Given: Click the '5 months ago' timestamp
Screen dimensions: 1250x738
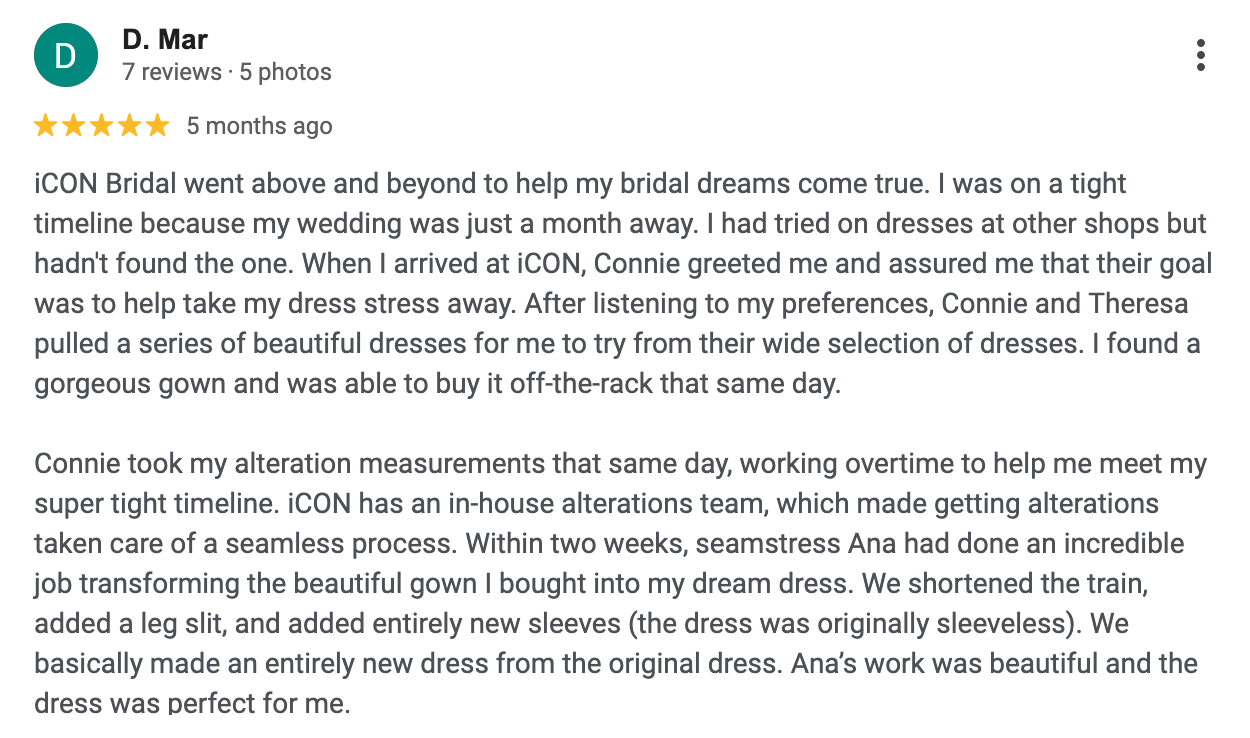Looking at the screenshot, I should pos(260,126).
